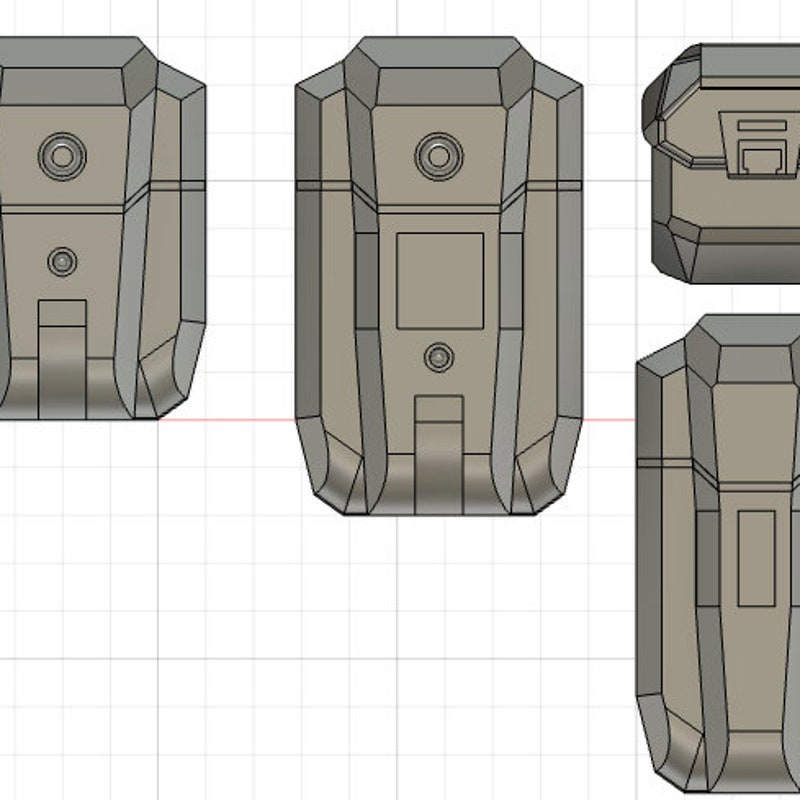Select the small rivet on left pouch

[x=62, y=261]
